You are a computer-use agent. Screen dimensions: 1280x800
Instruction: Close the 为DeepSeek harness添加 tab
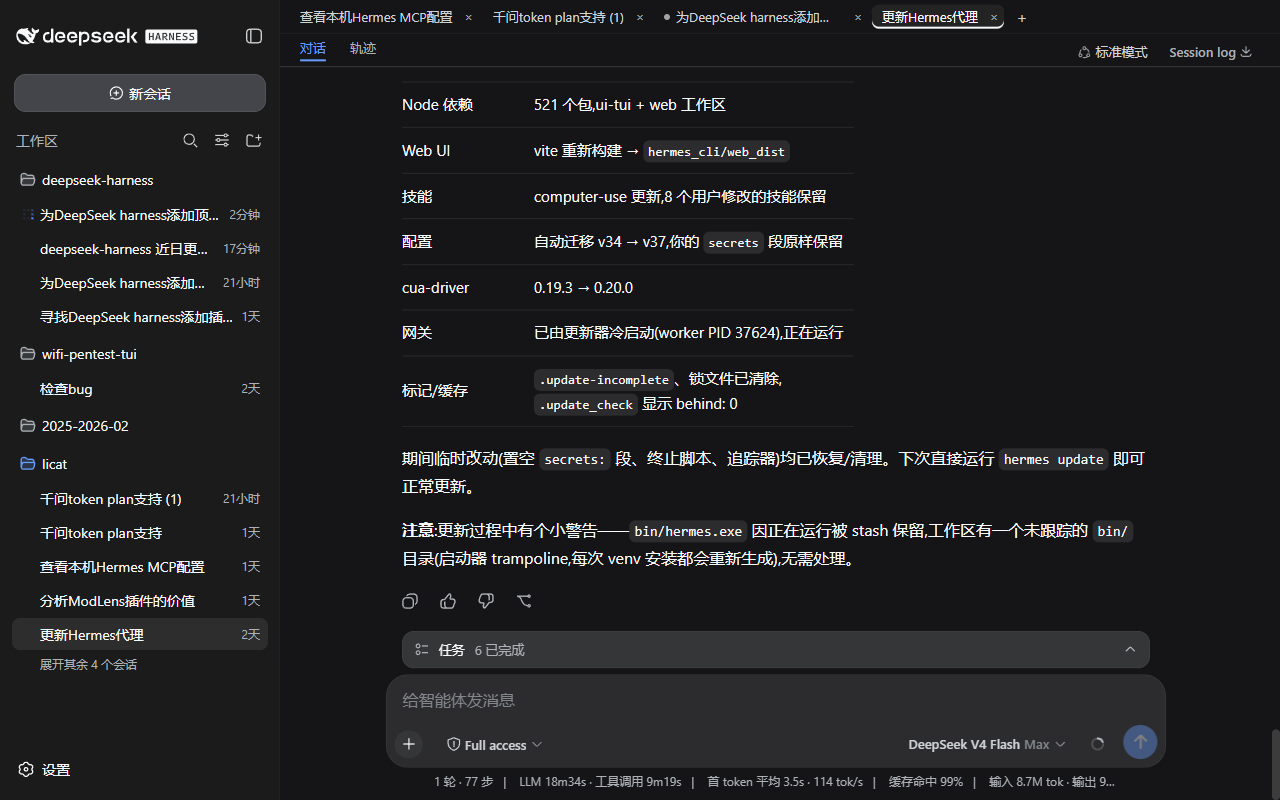coord(858,18)
